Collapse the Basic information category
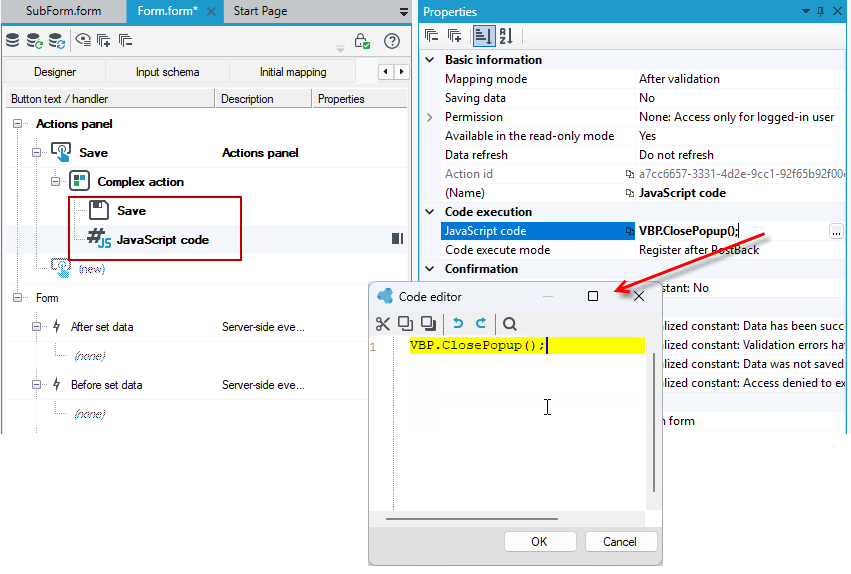Screen dimensions: 851x574 pos(430,60)
